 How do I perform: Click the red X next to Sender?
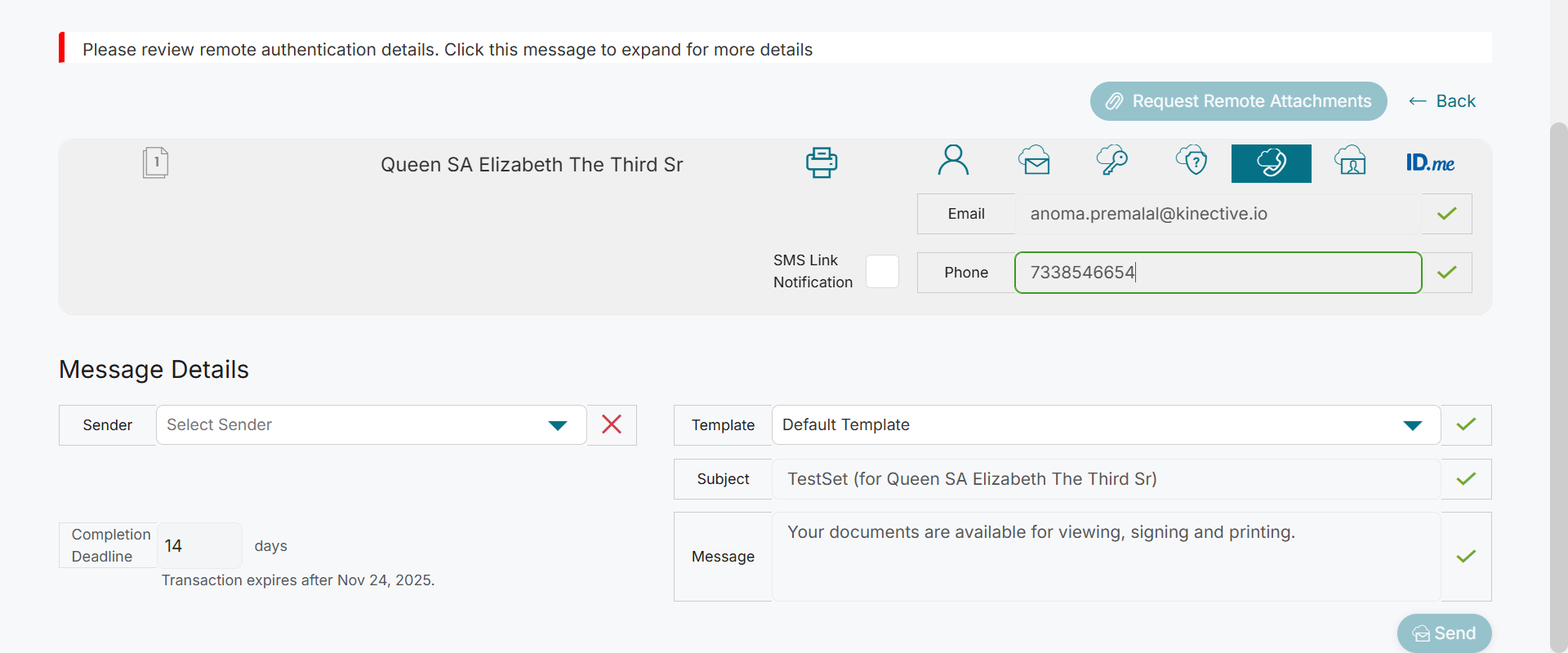point(612,424)
